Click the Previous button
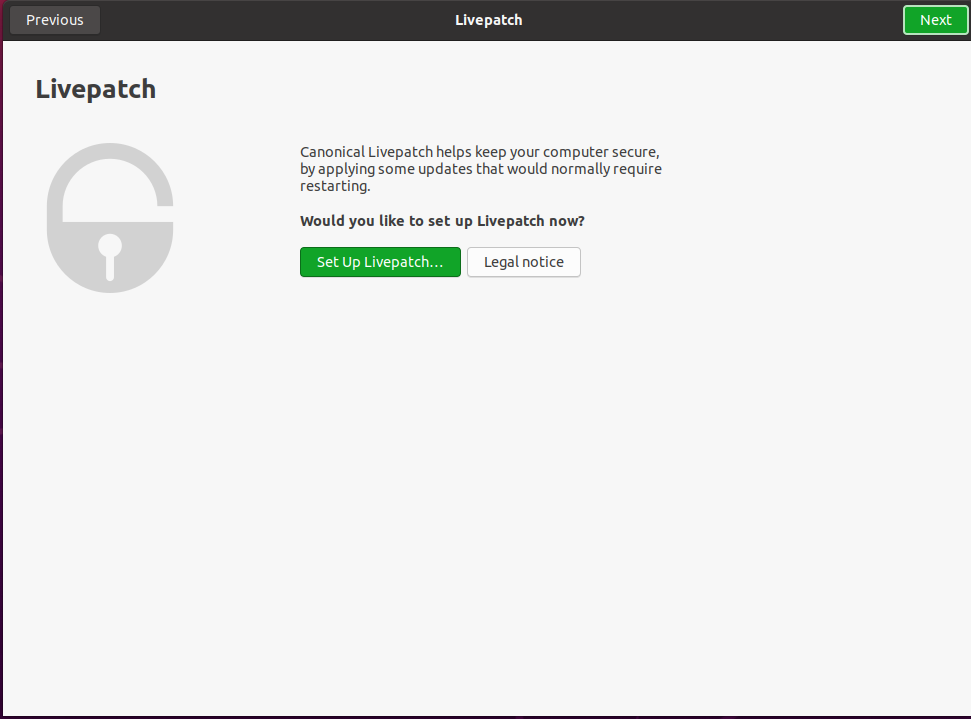This screenshot has width=971, height=719. pos(54,20)
